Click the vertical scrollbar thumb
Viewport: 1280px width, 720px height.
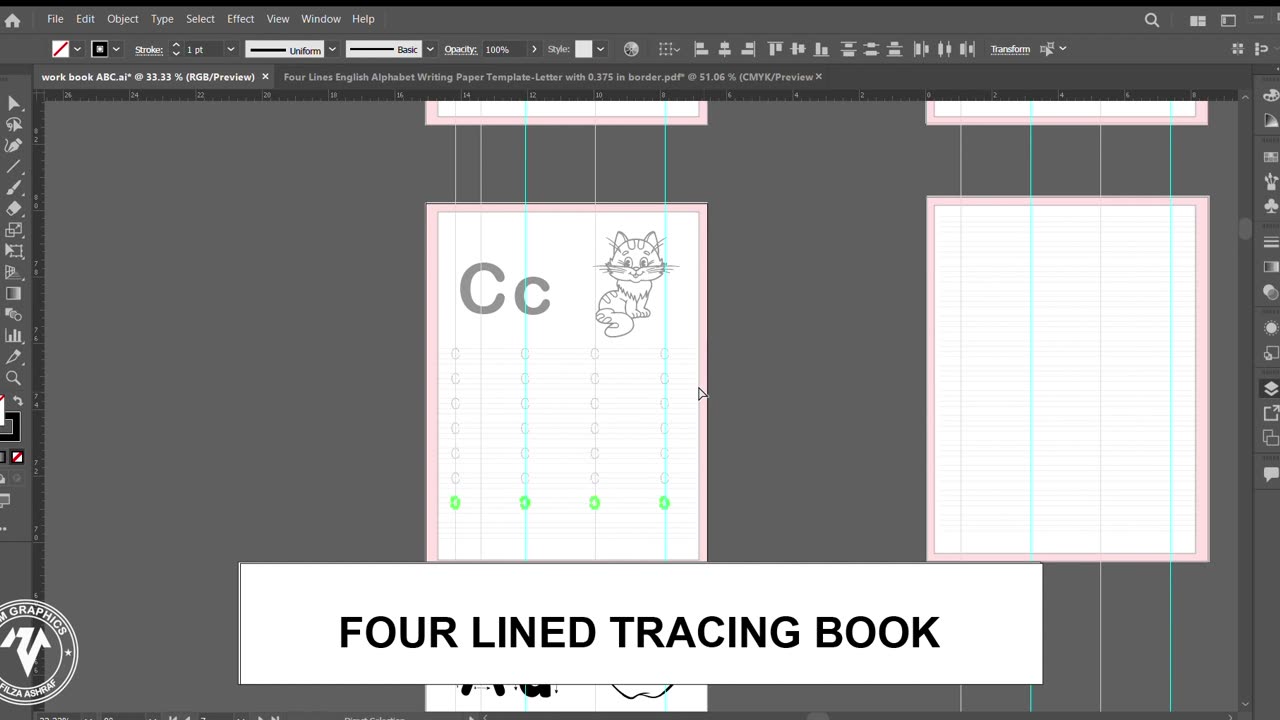(1245, 228)
